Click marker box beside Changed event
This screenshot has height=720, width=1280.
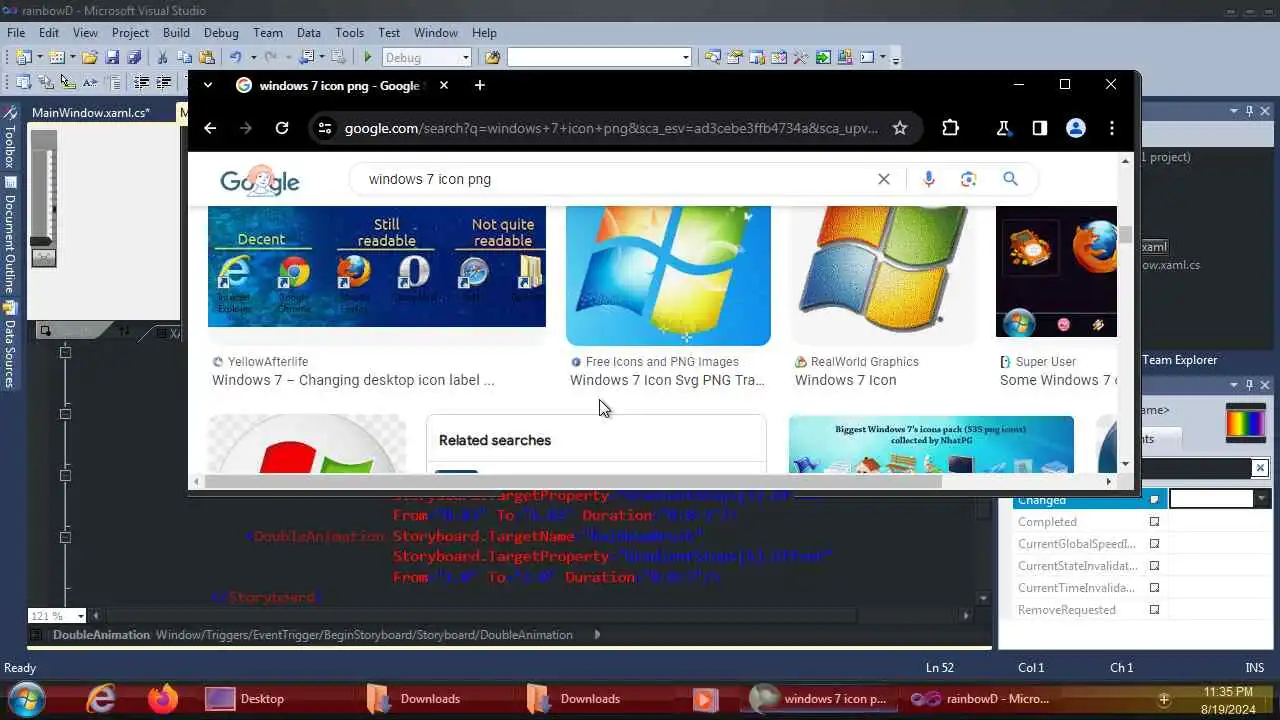tap(1154, 500)
